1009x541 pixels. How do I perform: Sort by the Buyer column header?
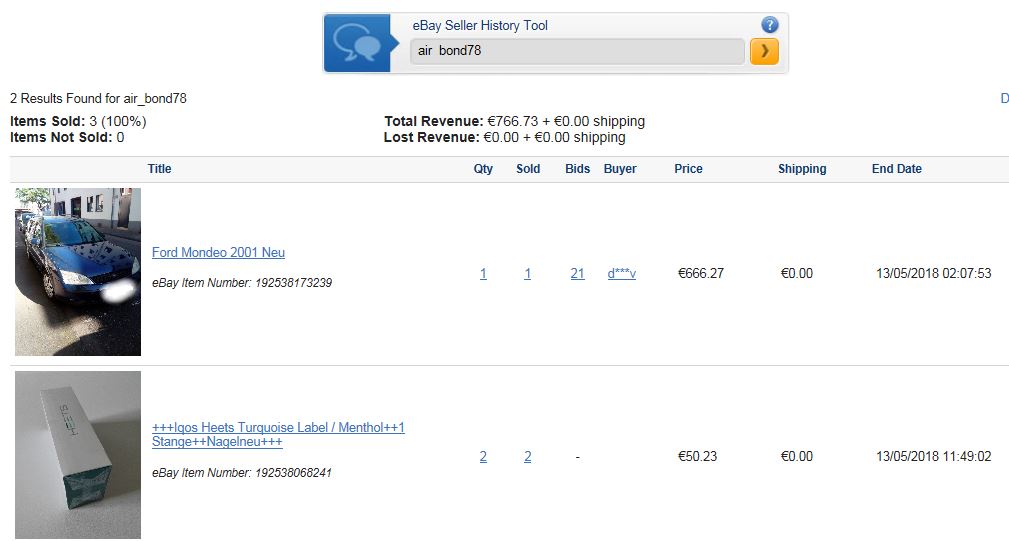(x=620, y=169)
